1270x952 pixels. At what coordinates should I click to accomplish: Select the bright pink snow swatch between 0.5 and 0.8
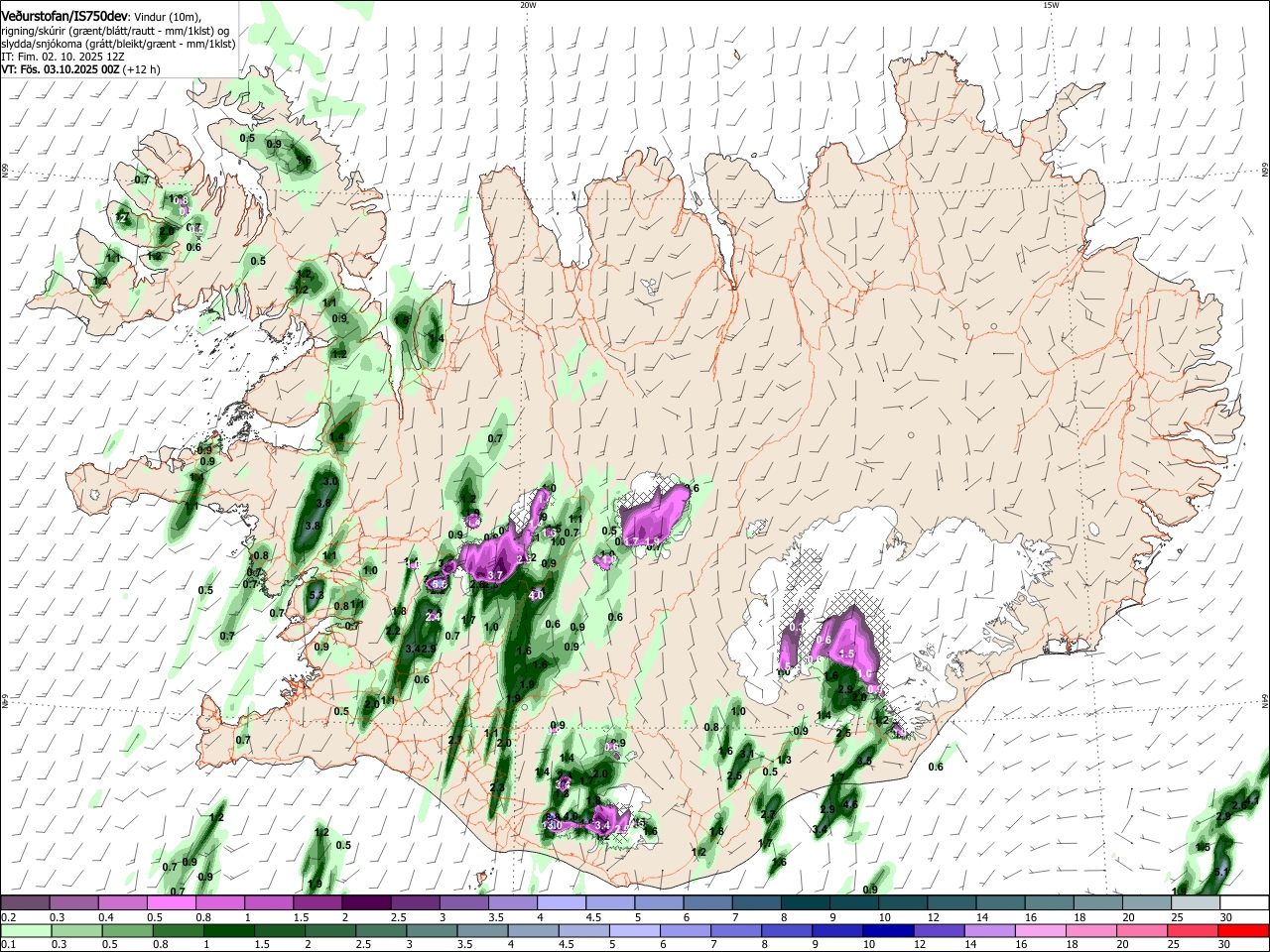(x=171, y=902)
